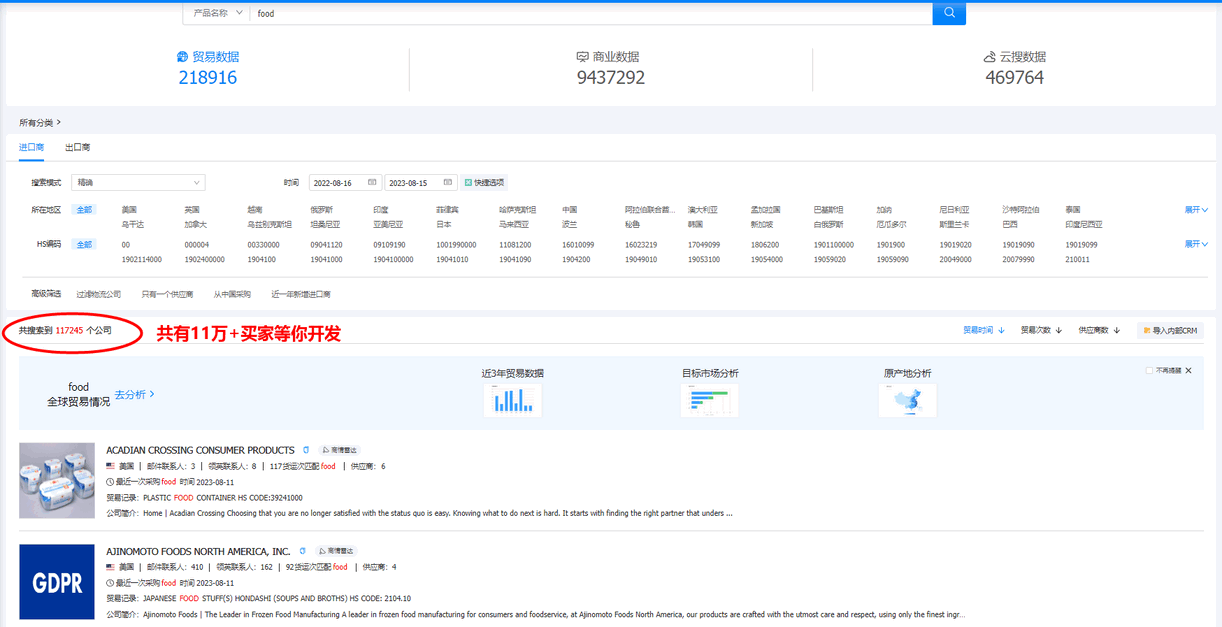Switch to the 出口商 tab
This screenshot has height=627, width=1222.
click(x=77, y=147)
